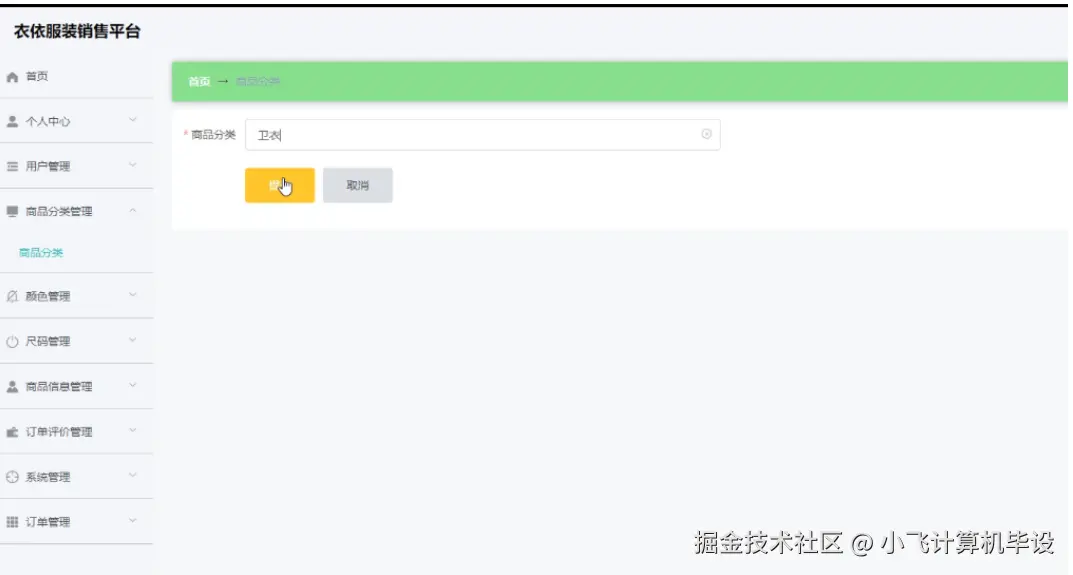Viewport: 1073px width, 575px height.
Task: Open the 首页 sidebar menu item
Action: pyautogui.click(x=37, y=76)
